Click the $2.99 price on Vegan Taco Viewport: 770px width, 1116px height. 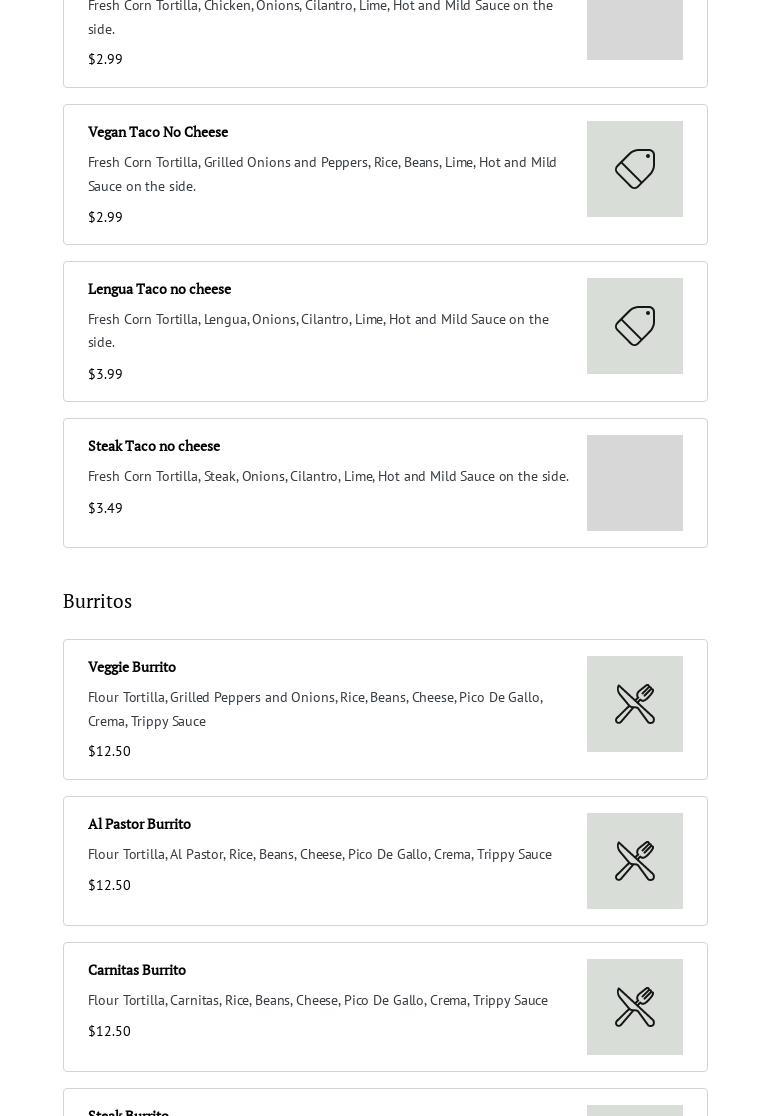click(105, 217)
